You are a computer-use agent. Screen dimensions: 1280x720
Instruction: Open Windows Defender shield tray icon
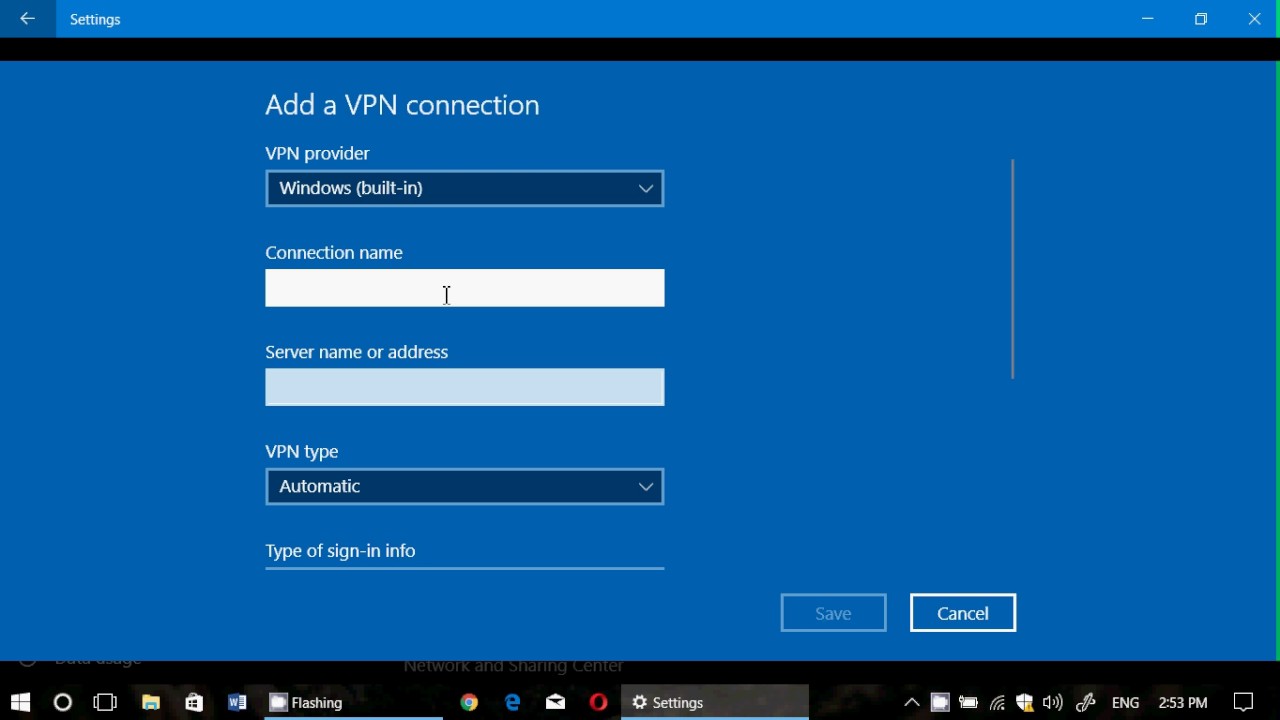click(x=1024, y=703)
